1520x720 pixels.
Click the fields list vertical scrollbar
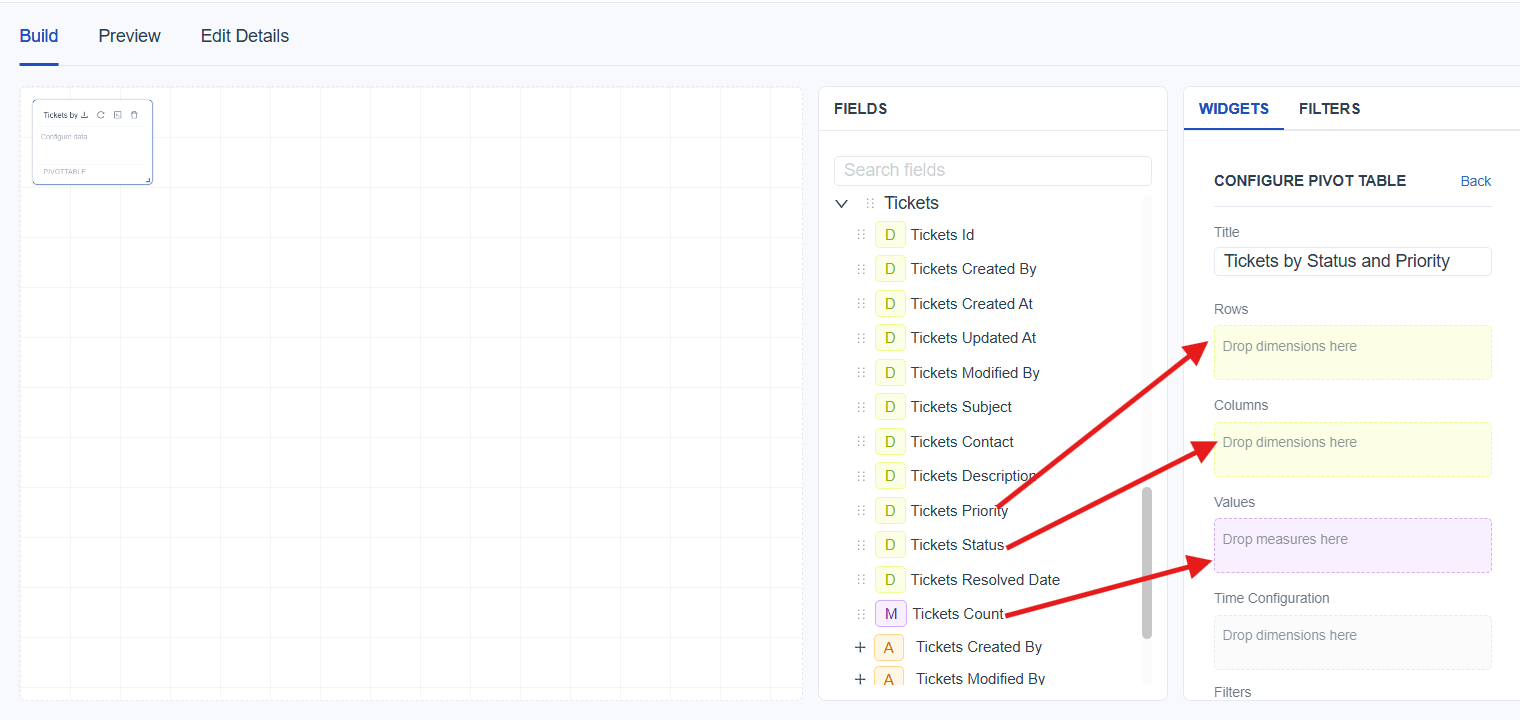(1147, 560)
